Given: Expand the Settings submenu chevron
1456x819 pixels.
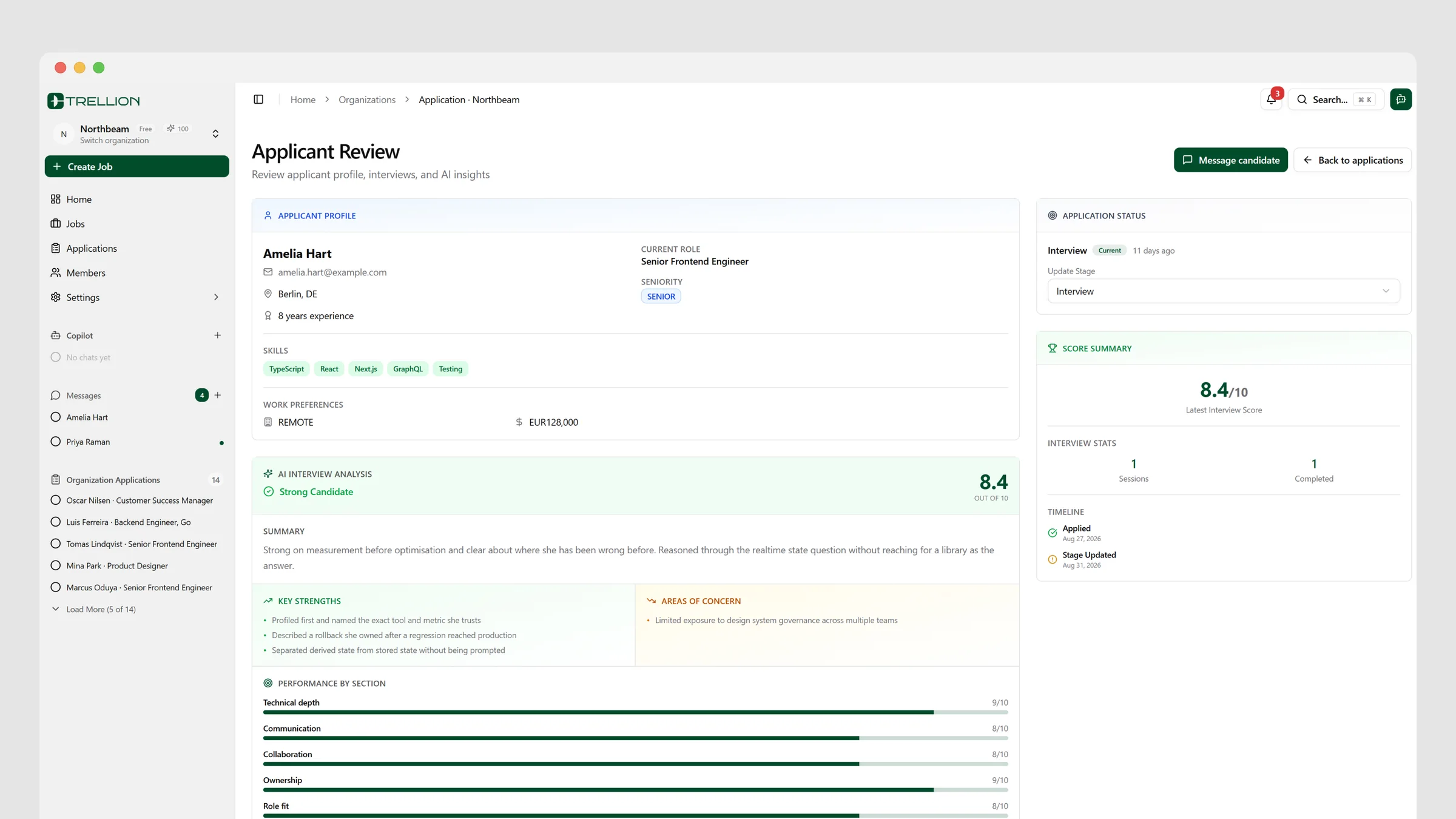Looking at the screenshot, I should coord(216,297).
